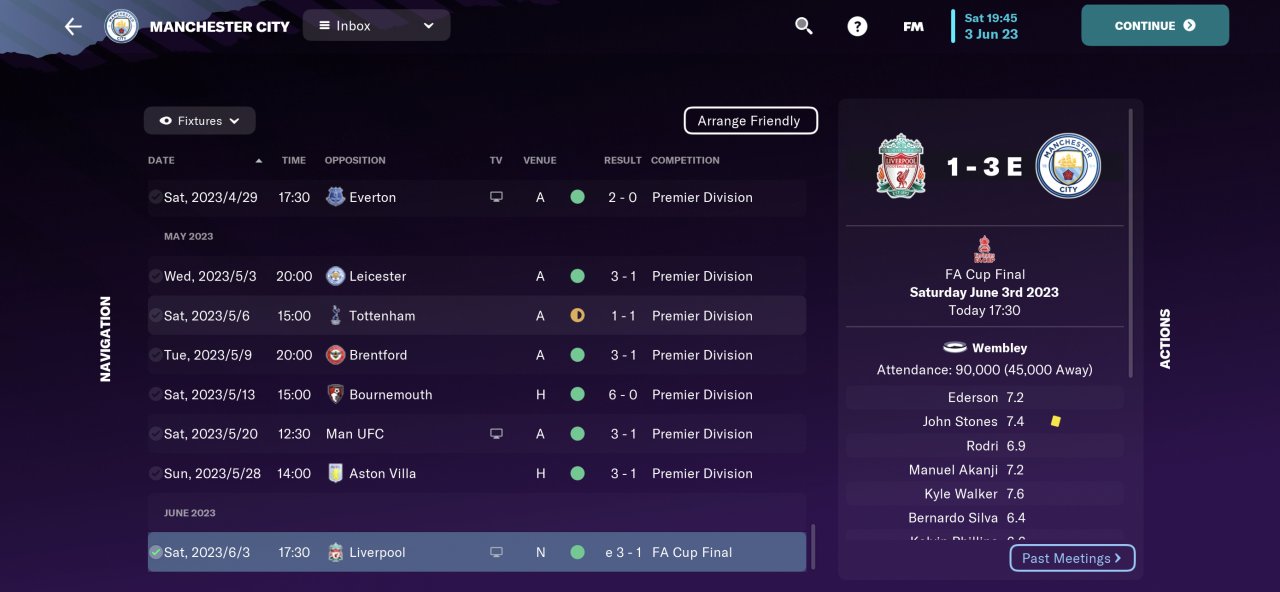Click John Stones' yellow card icon

pos(1055,421)
